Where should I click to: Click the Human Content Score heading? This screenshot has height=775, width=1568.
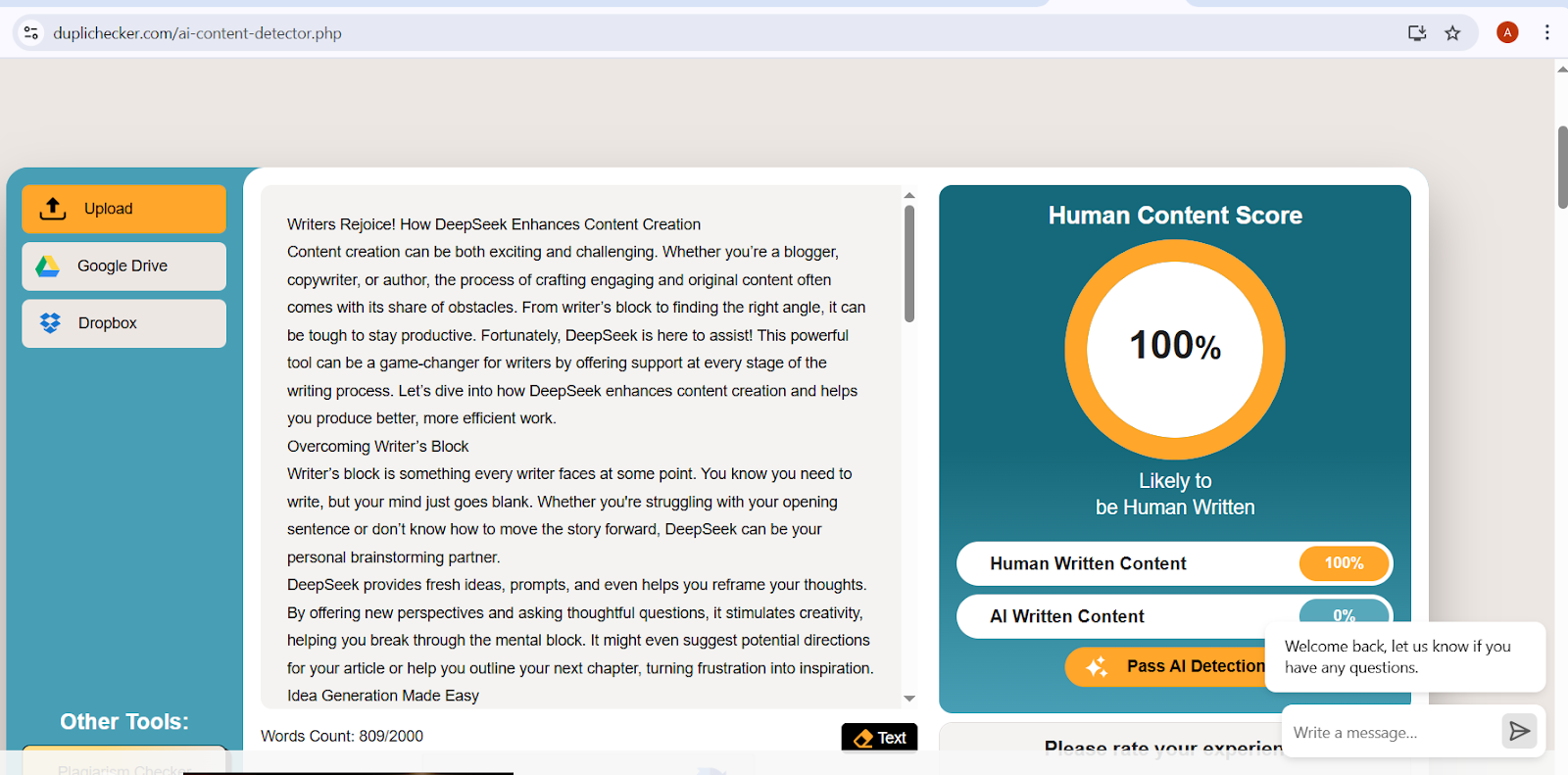pyautogui.click(x=1175, y=216)
